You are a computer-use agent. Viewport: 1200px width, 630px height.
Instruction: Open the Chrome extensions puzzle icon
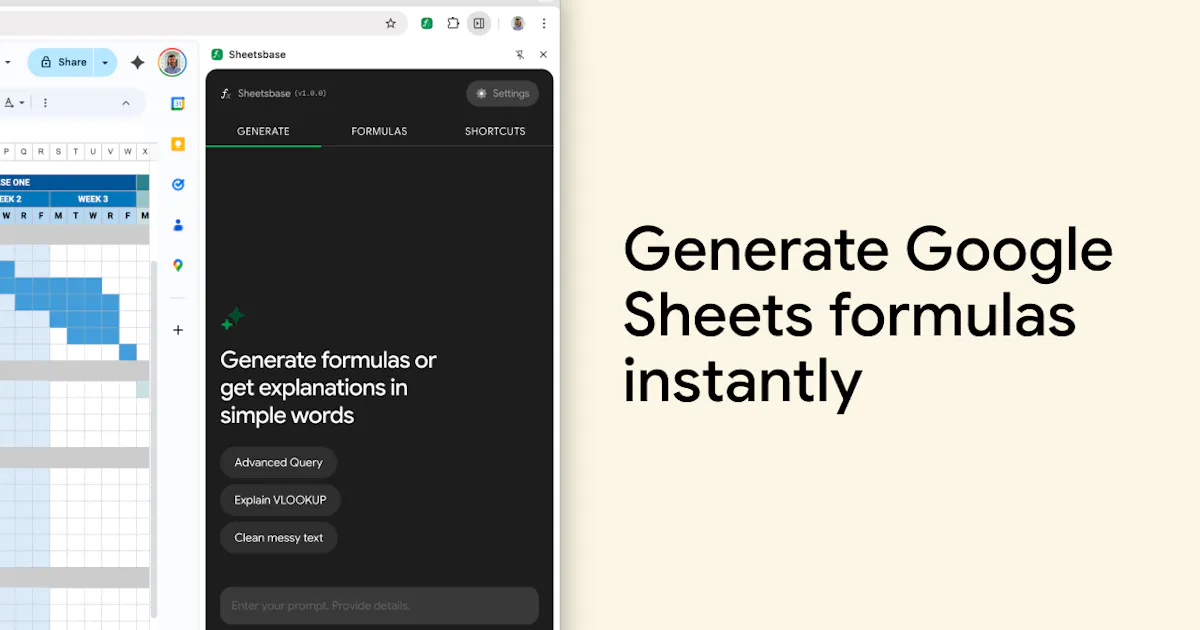pos(453,23)
